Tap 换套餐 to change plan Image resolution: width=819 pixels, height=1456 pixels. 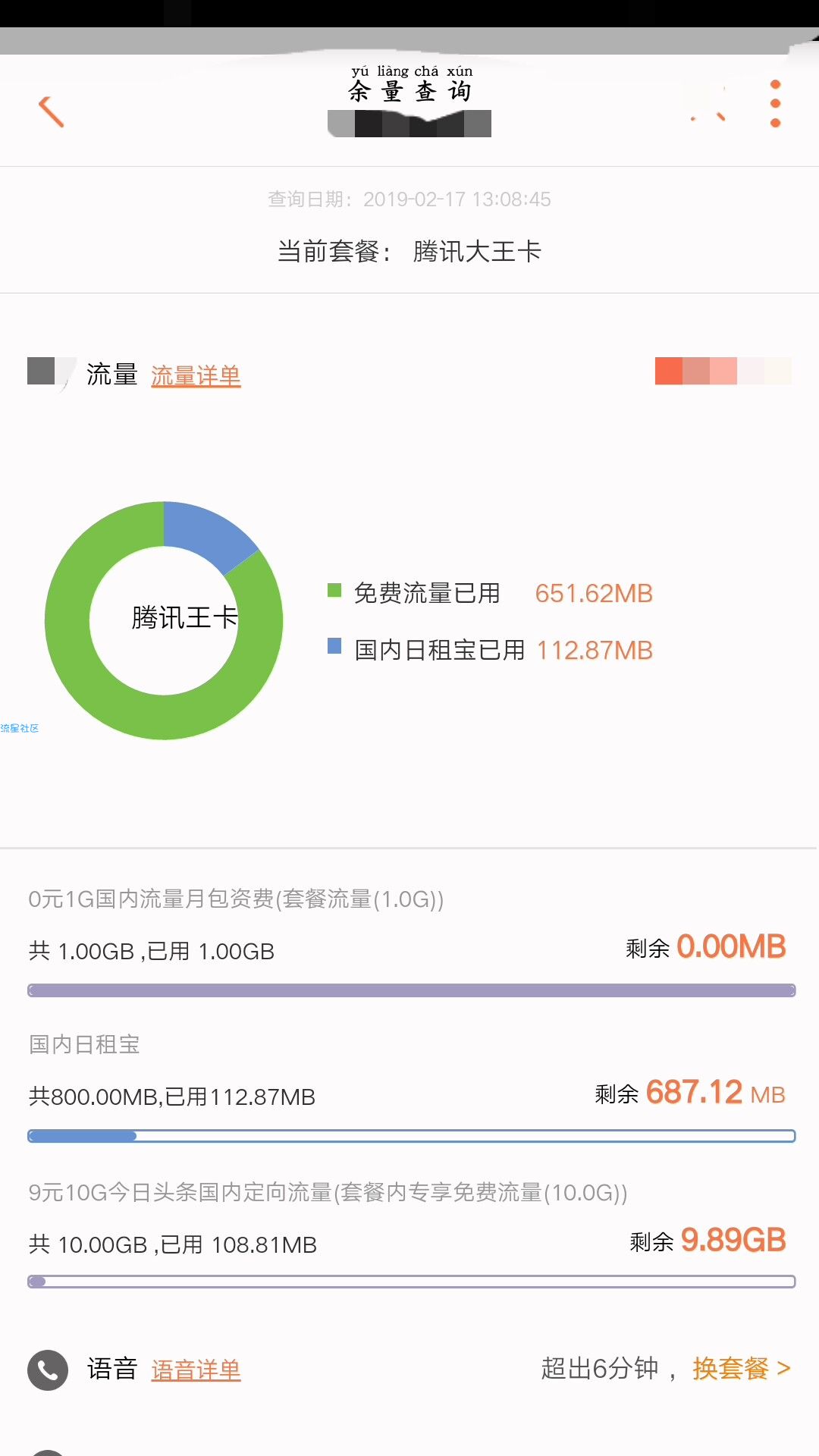[742, 1368]
